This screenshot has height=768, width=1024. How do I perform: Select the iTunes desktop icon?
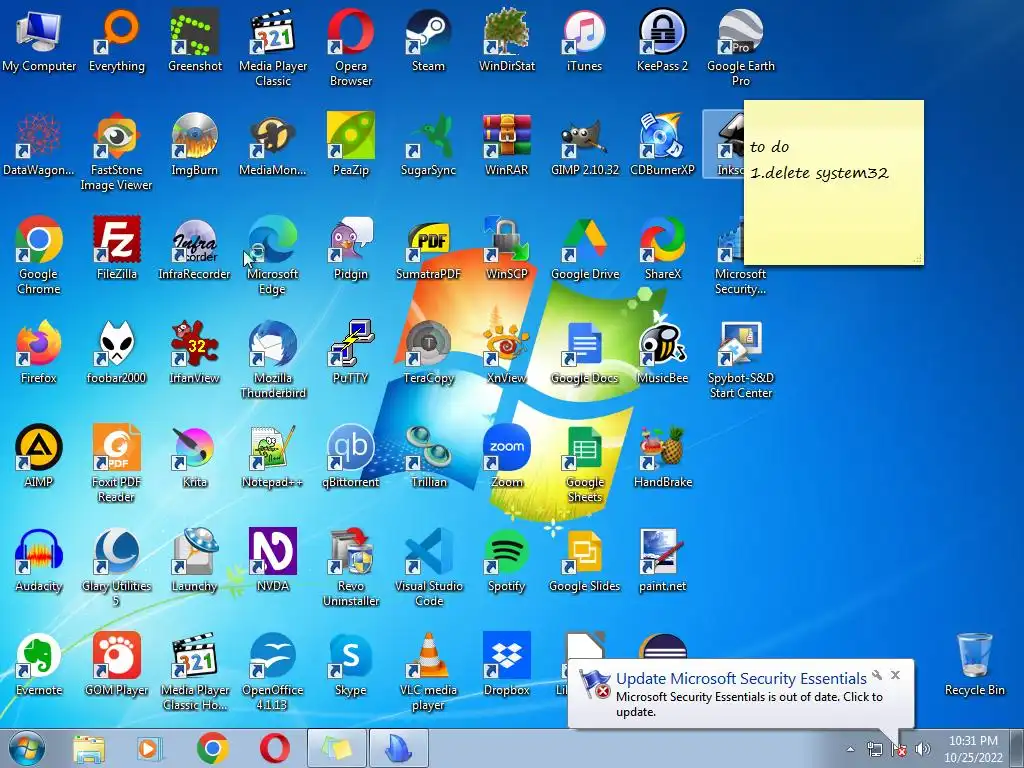584,40
